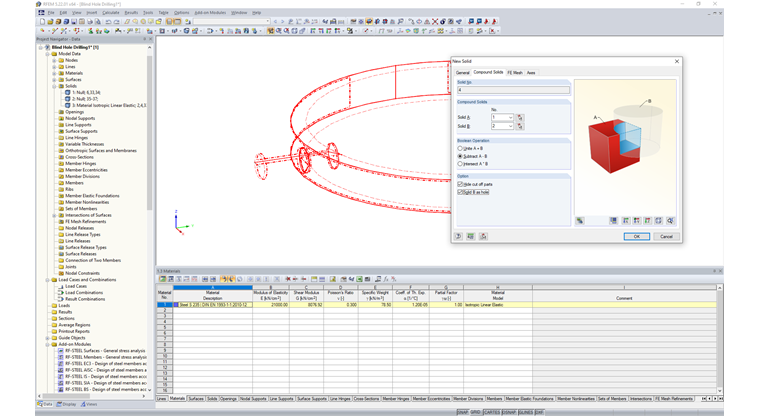
Task: Click the Print icon in toolbar
Action: point(90,22)
